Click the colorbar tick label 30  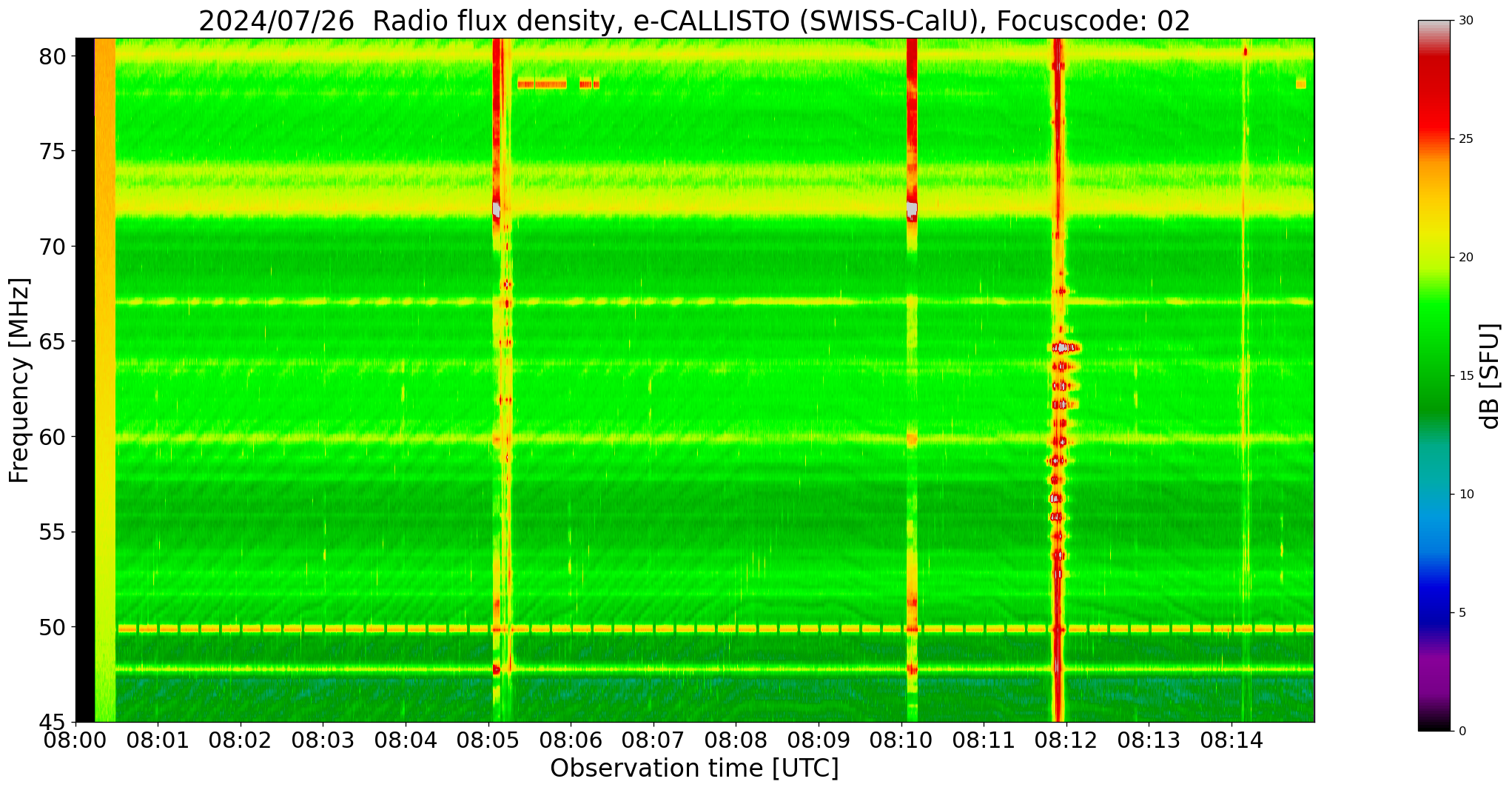pos(1465,21)
